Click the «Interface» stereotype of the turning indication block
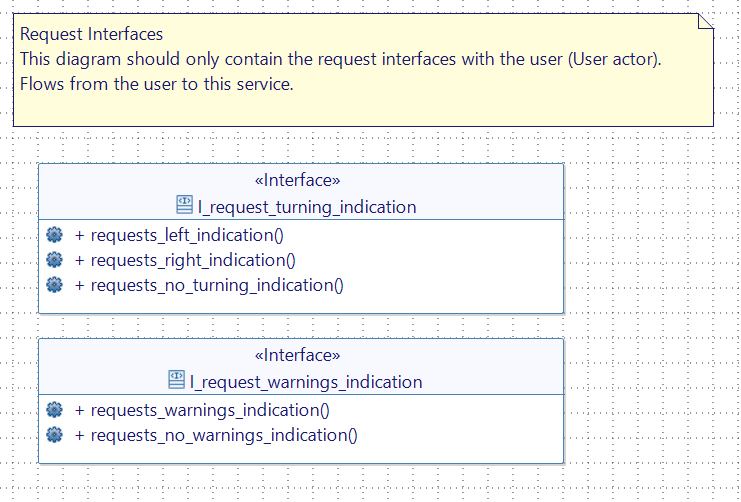Screen dimensions: 741x502 (297, 180)
